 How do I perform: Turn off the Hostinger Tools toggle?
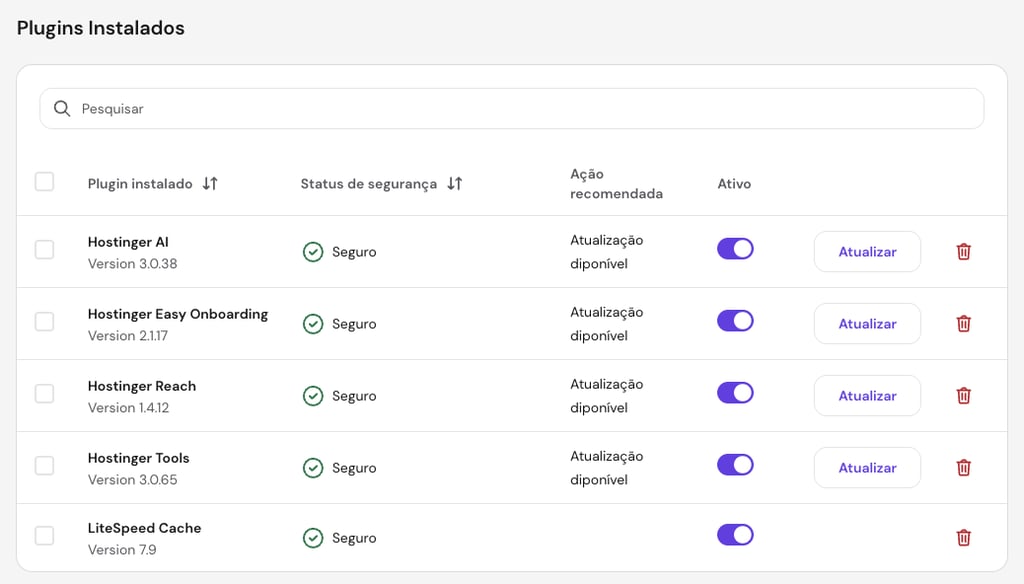(735, 464)
